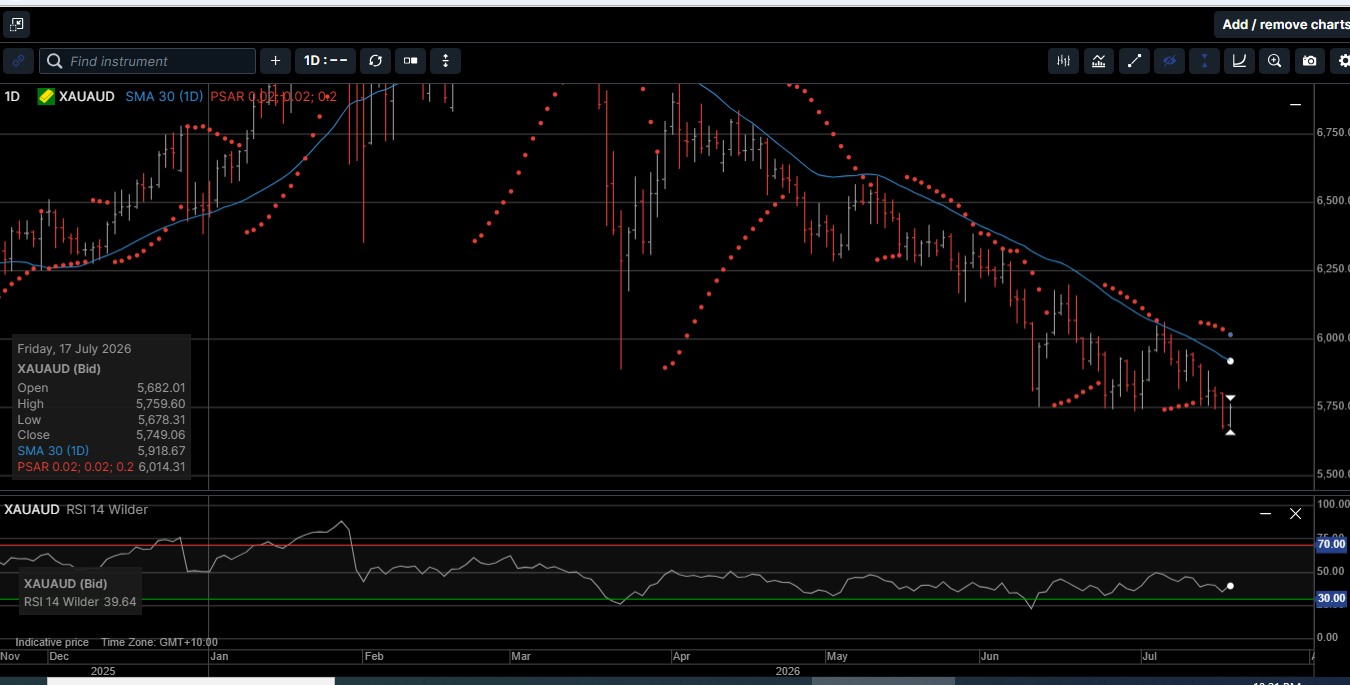Click the Jun label on time axis

(x=990, y=657)
